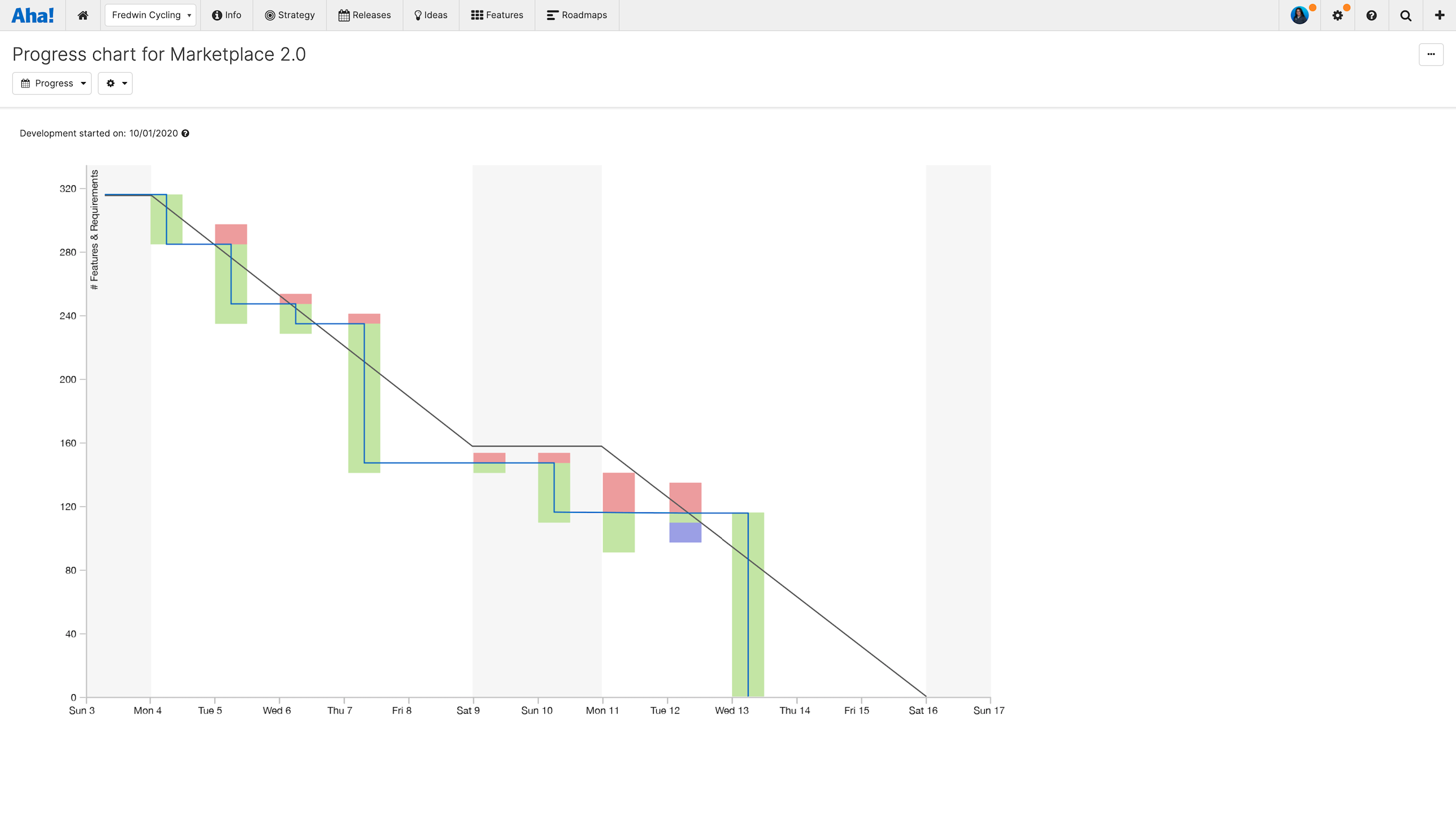Image resolution: width=1456 pixels, height=819 pixels.
Task: Click the search icon in top-right
Action: (1406, 15)
